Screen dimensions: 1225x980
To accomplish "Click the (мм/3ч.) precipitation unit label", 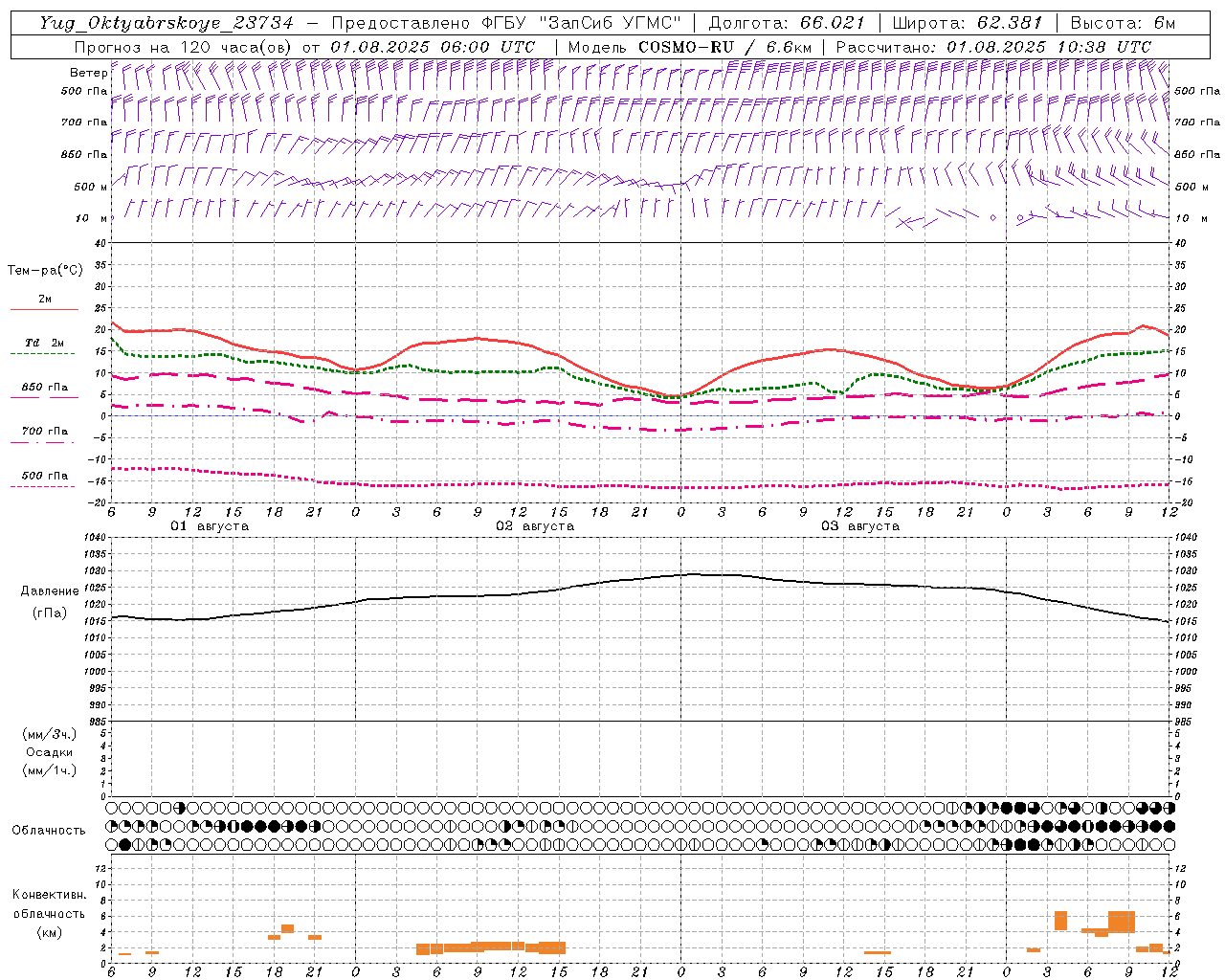I will point(50,734).
